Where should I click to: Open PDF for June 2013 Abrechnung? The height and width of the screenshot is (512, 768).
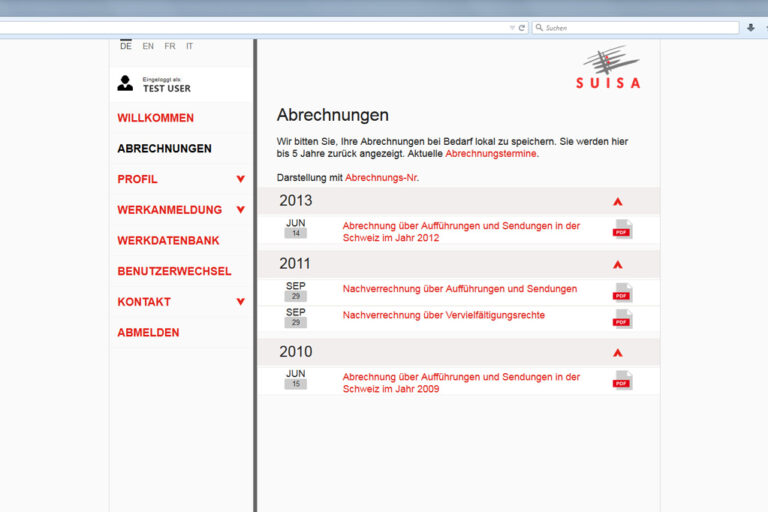click(622, 230)
